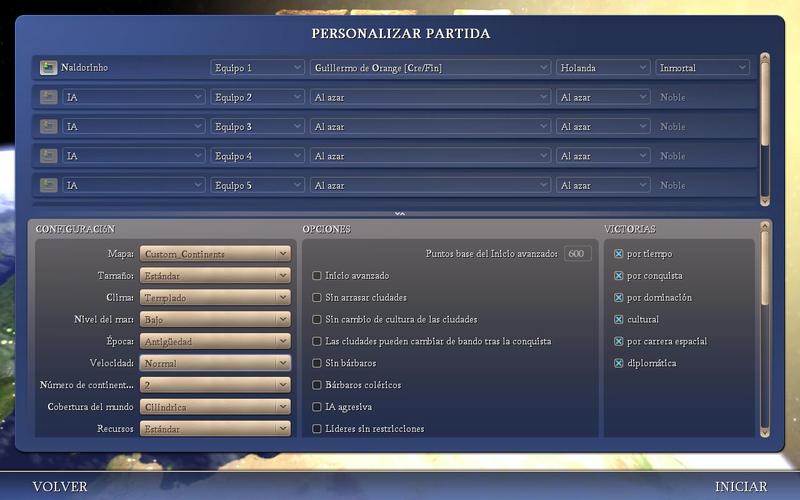Click the slot icon beside Equipo 5
Screen dimensions: 800x500
coord(48,185)
